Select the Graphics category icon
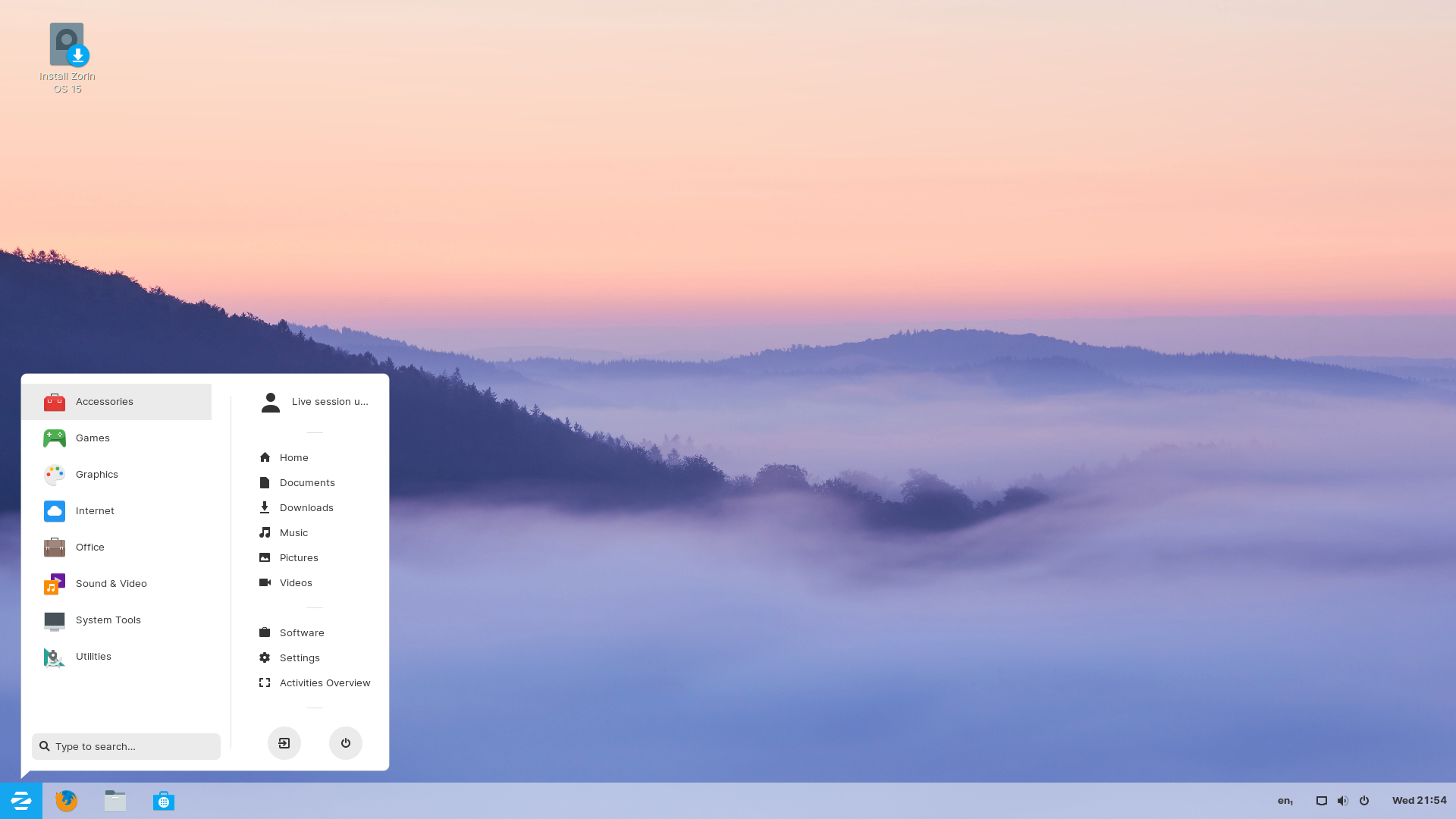 point(54,474)
